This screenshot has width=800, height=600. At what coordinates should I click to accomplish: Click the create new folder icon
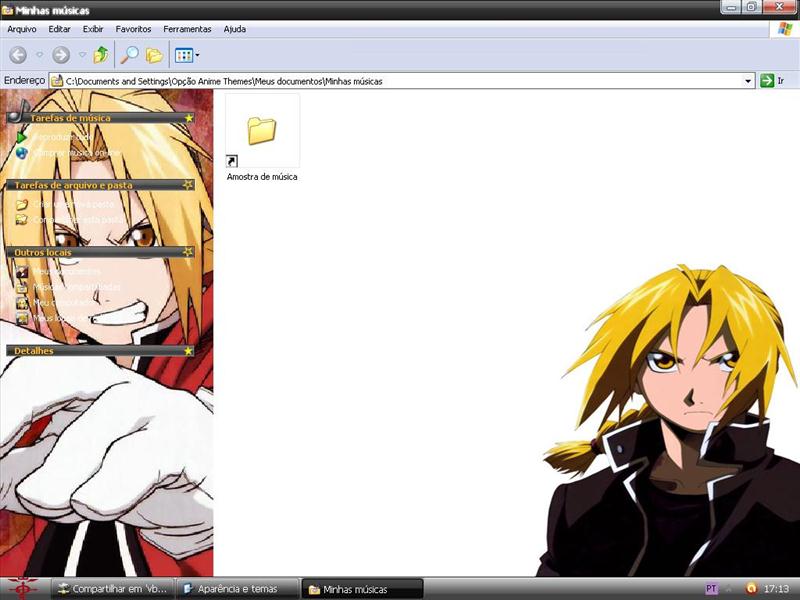click(21, 205)
